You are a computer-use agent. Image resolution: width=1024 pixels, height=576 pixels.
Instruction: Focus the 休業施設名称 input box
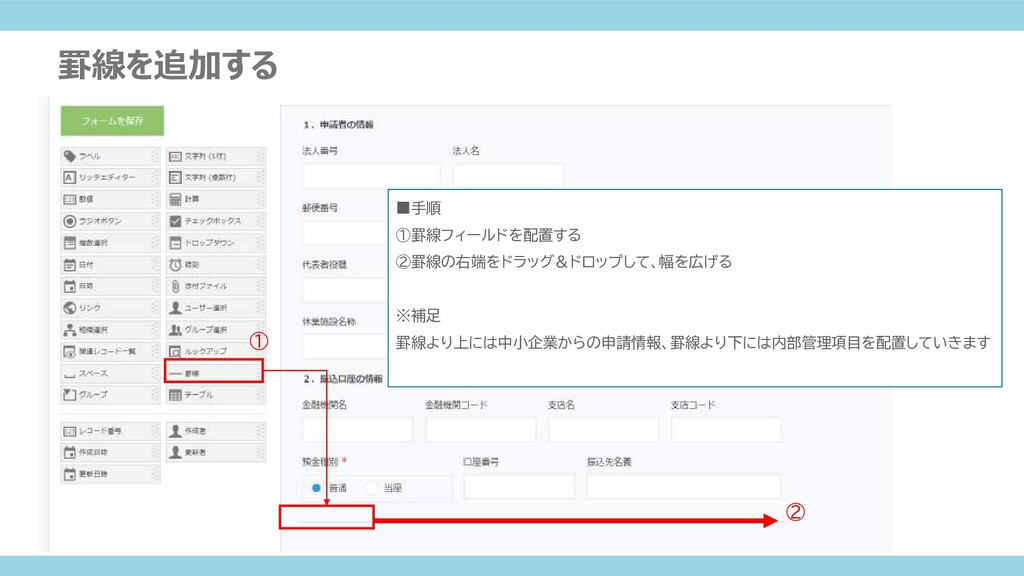345,347
